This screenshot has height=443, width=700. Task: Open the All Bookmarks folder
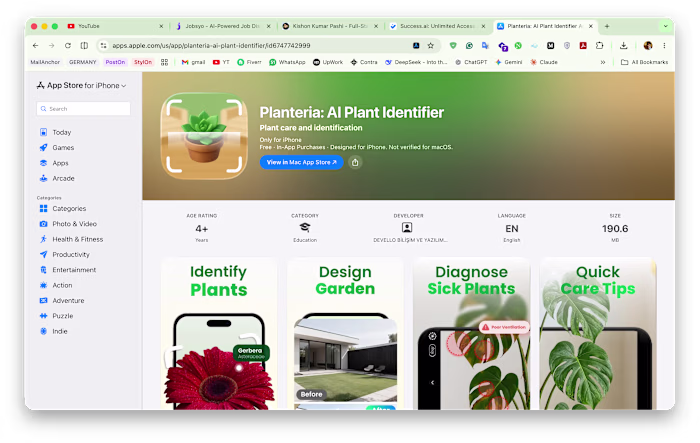[645, 62]
